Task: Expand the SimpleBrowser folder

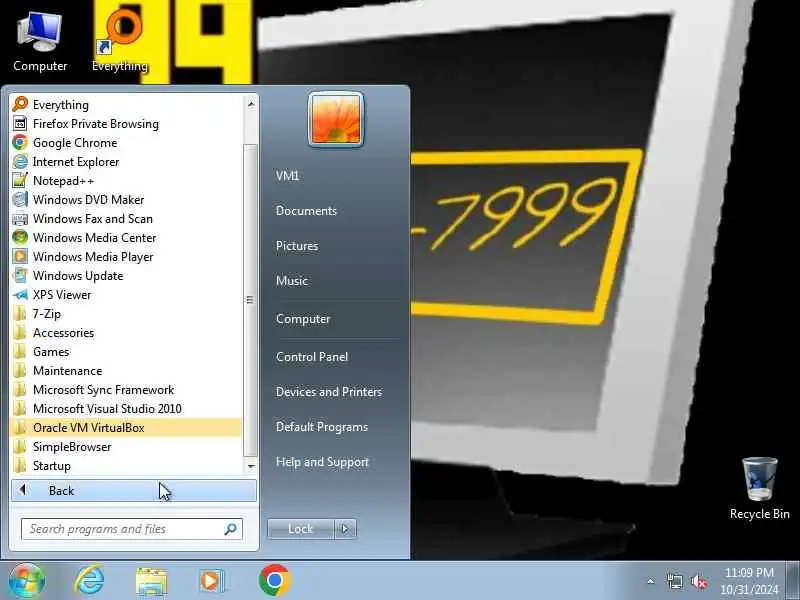Action: (126, 446)
